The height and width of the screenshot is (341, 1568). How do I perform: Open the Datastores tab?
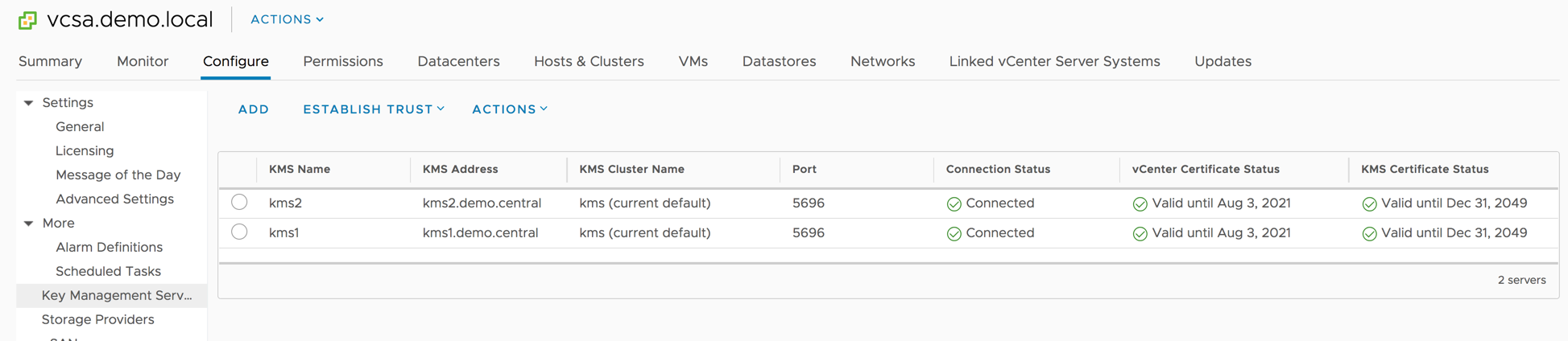779,61
